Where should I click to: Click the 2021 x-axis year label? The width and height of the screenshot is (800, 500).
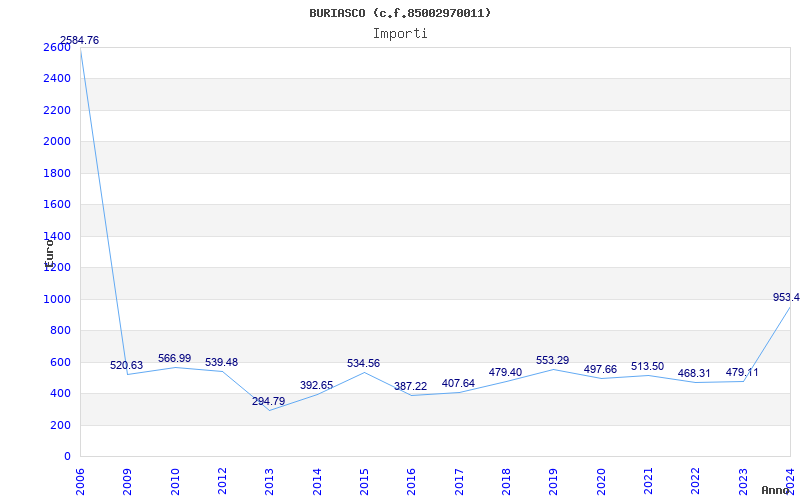(x=648, y=482)
